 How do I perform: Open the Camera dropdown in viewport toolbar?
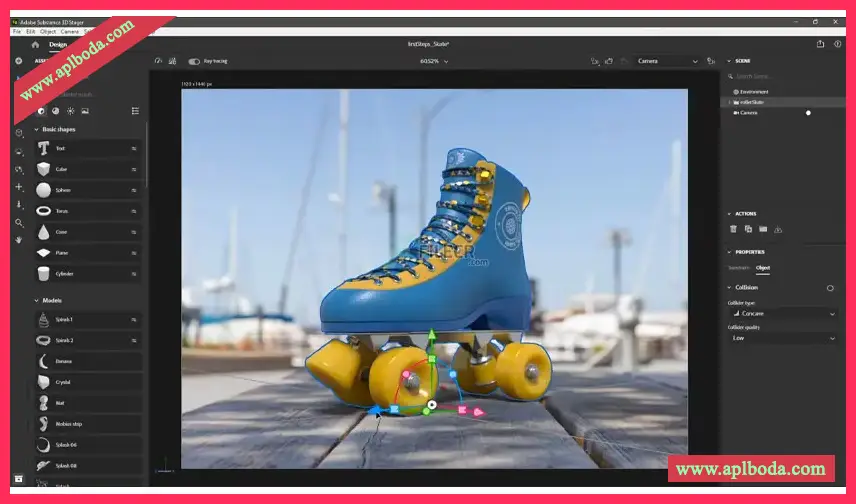pos(668,61)
